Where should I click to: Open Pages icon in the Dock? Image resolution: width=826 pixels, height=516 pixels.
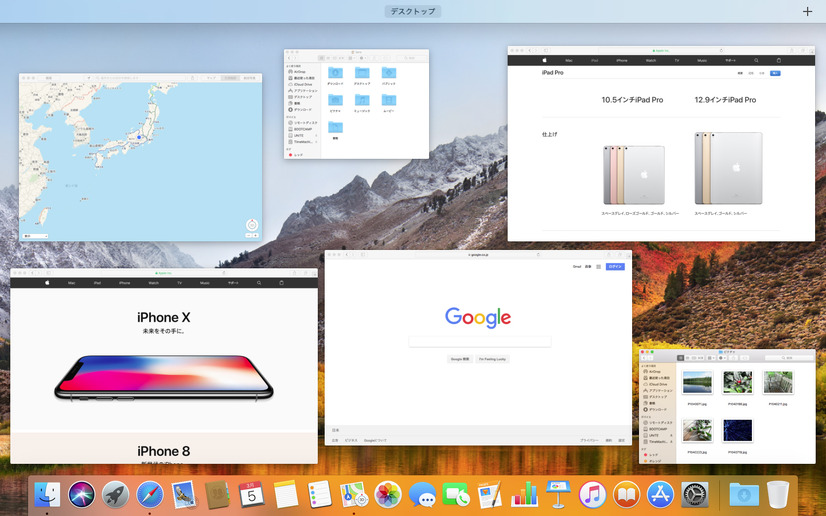tap(490, 495)
